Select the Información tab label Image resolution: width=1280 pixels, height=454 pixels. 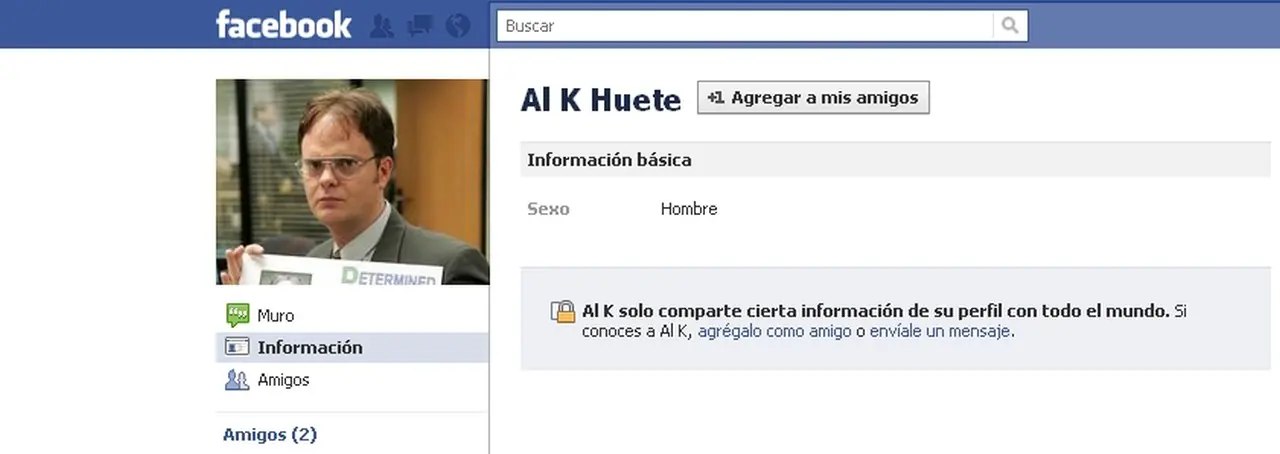click(310, 348)
